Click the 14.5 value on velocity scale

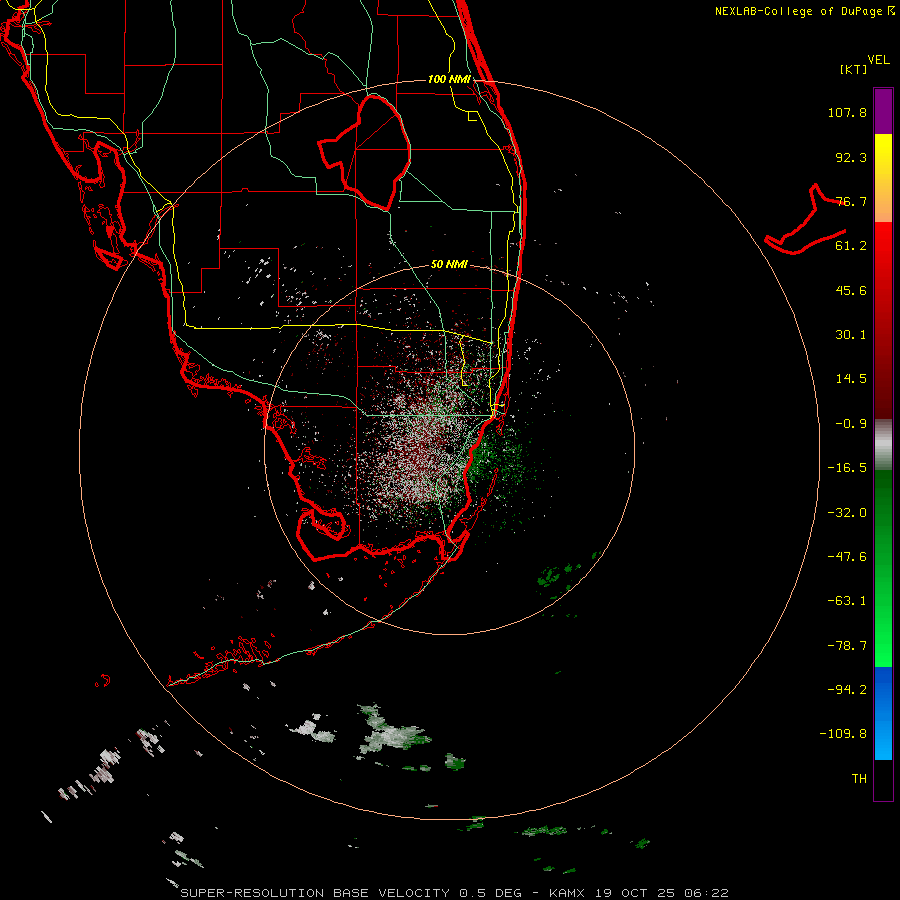tap(851, 379)
